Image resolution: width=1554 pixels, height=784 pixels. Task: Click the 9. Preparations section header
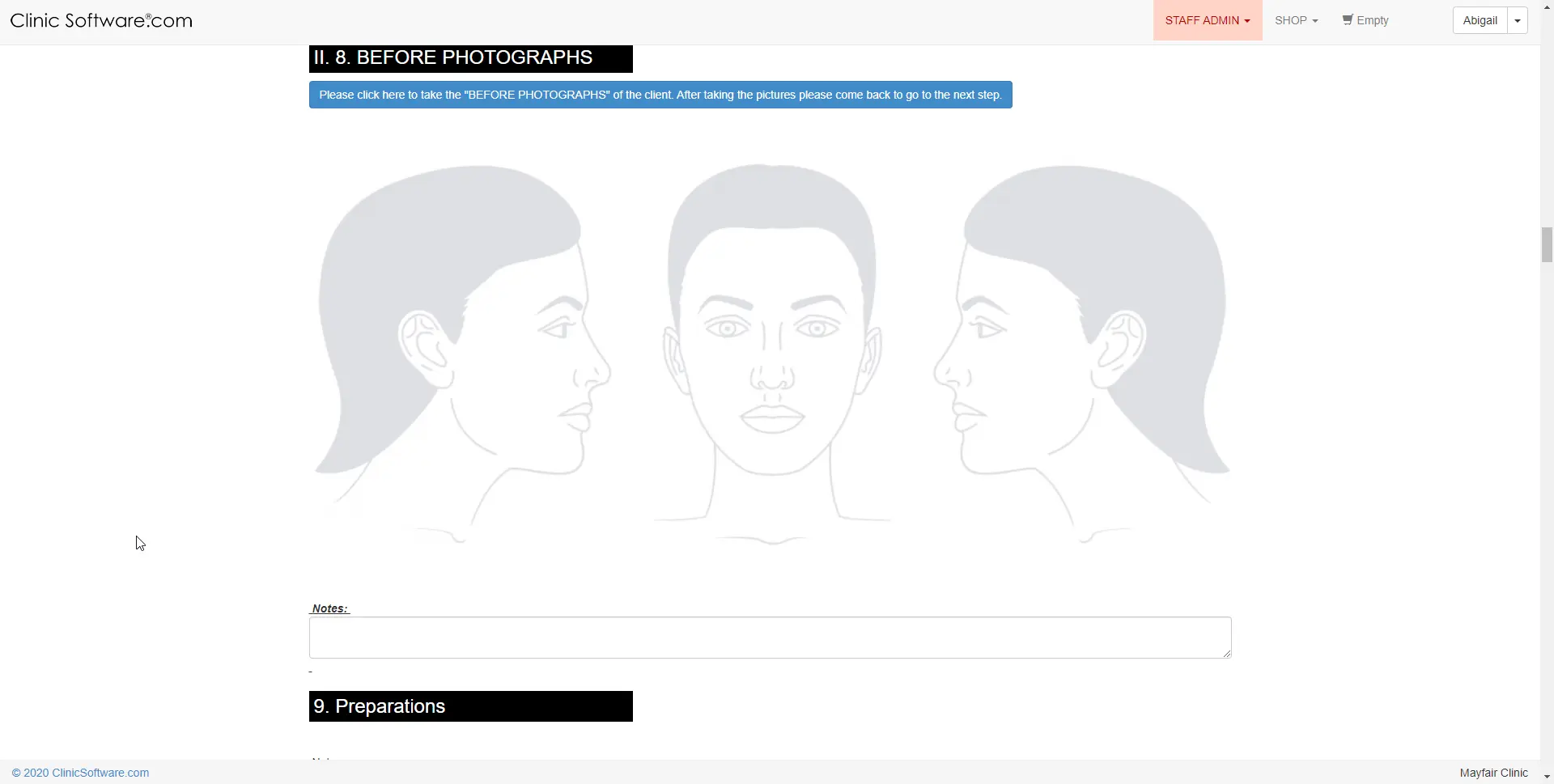(470, 706)
